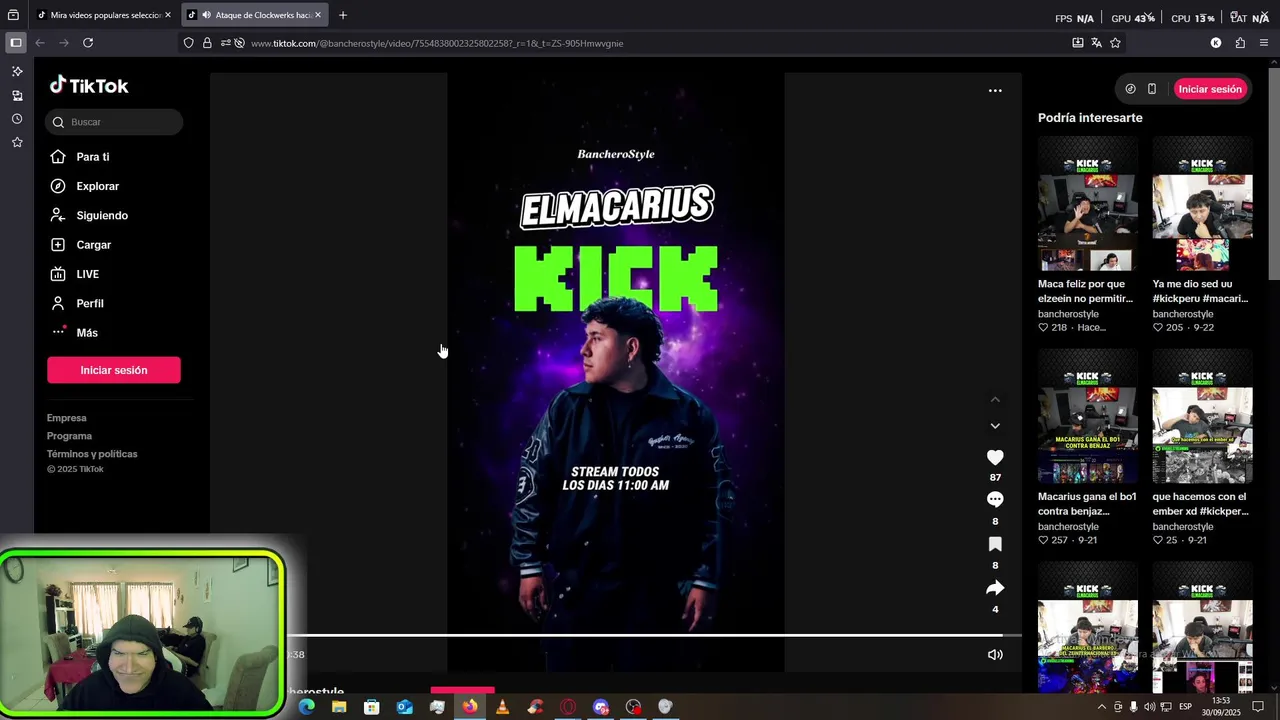Viewport: 1280px width, 720px height.
Task: Open browser sidebar history clock icon
Action: pyautogui.click(x=17, y=119)
